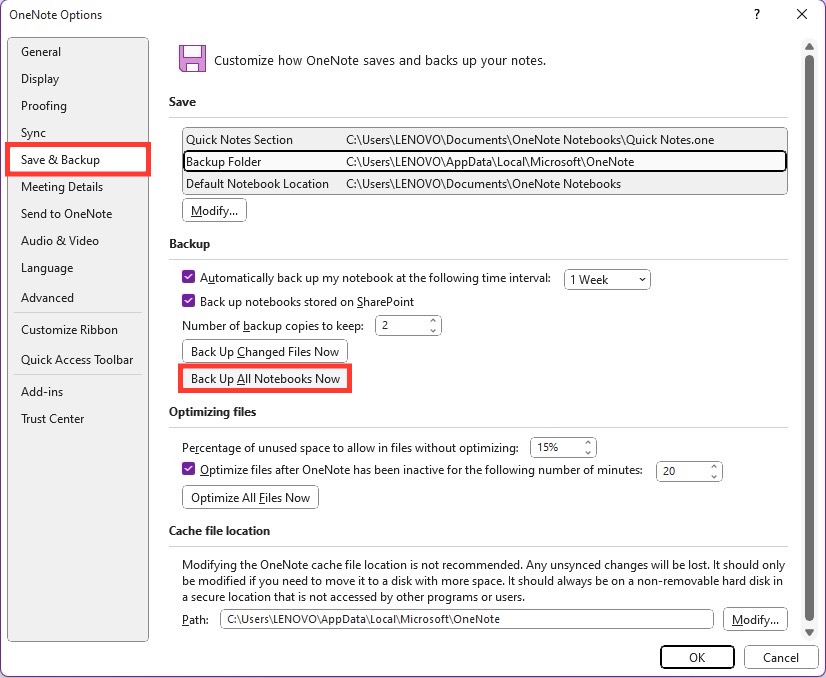This screenshot has width=826, height=678.
Task: Go to the Sync settings
Action: pyautogui.click(x=78, y=133)
